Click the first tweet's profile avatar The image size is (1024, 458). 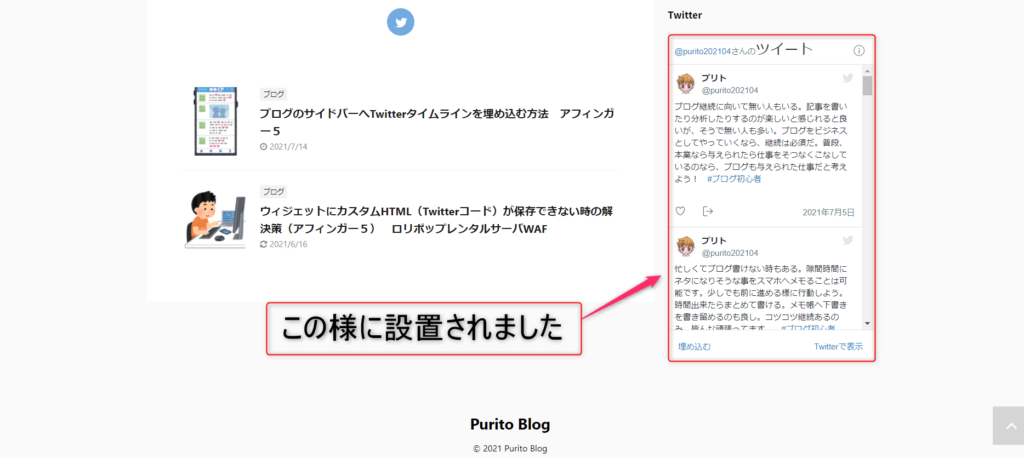[686, 83]
